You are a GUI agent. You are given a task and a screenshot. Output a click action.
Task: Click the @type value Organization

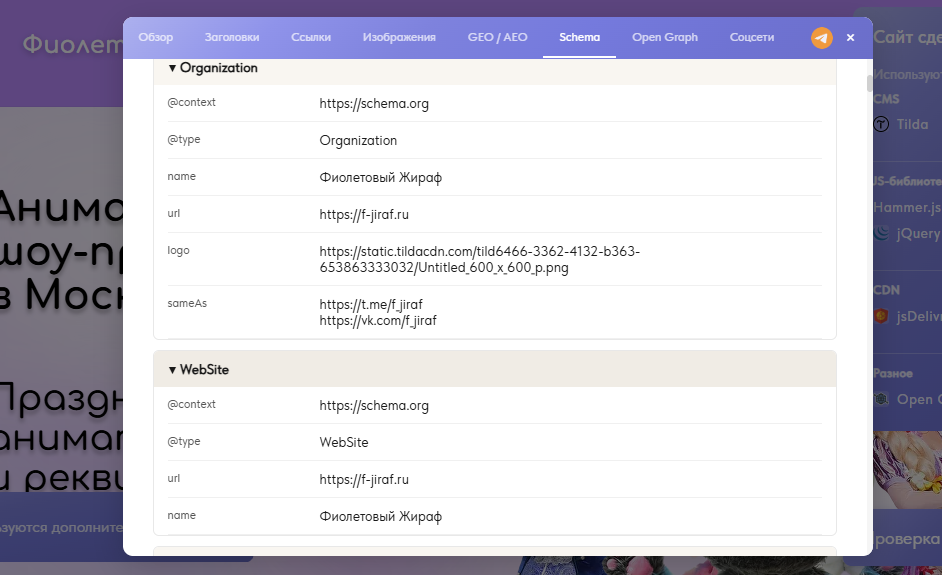358,141
